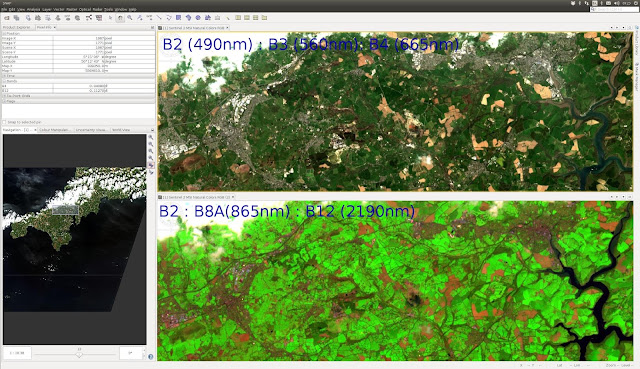Viewport: 640px width, 369px height.
Task: Enable Snap to selected pin checkbox
Action: pos(4,122)
